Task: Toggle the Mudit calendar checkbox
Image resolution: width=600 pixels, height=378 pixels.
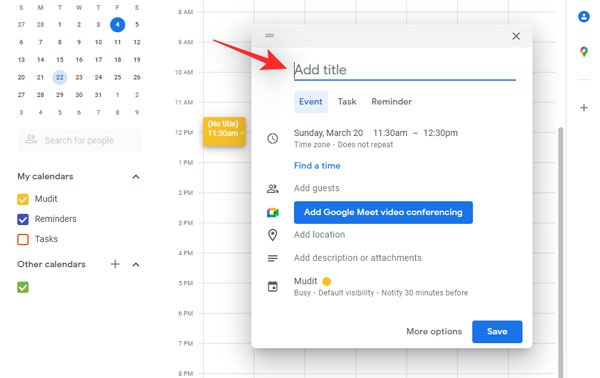Action: pyautogui.click(x=23, y=199)
